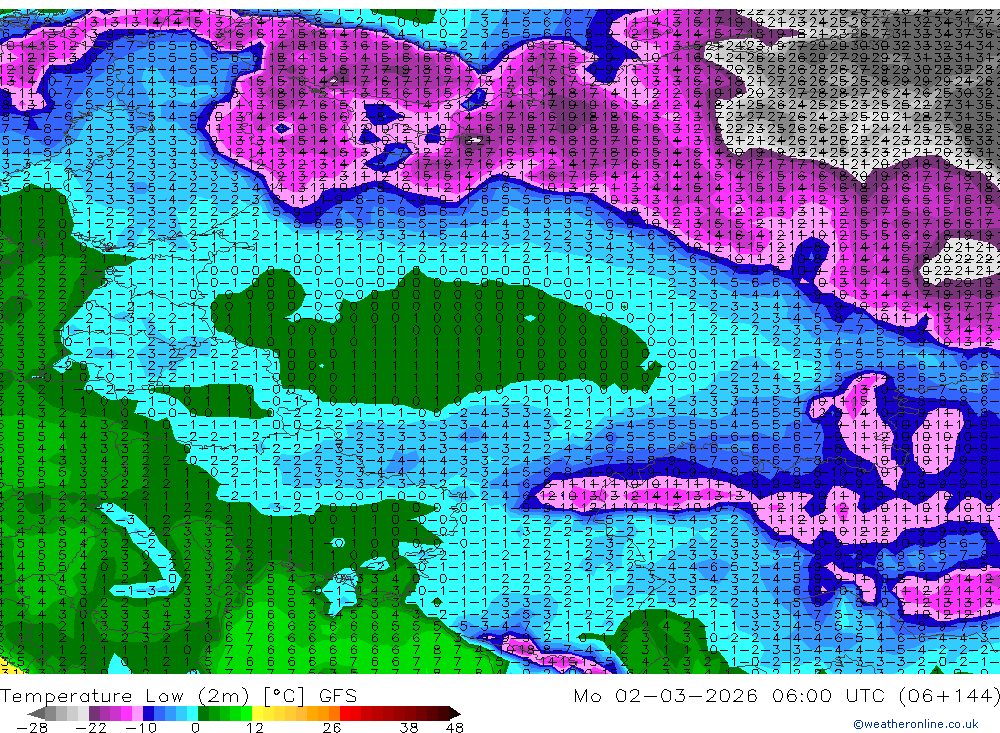Pick the bright red legend swatch above 26
The width and height of the screenshot is (1000, 733).
(345, 713)
